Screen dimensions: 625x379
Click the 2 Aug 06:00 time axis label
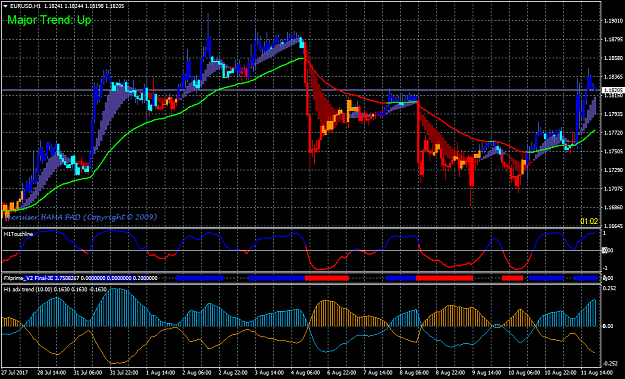pos(197,373)
